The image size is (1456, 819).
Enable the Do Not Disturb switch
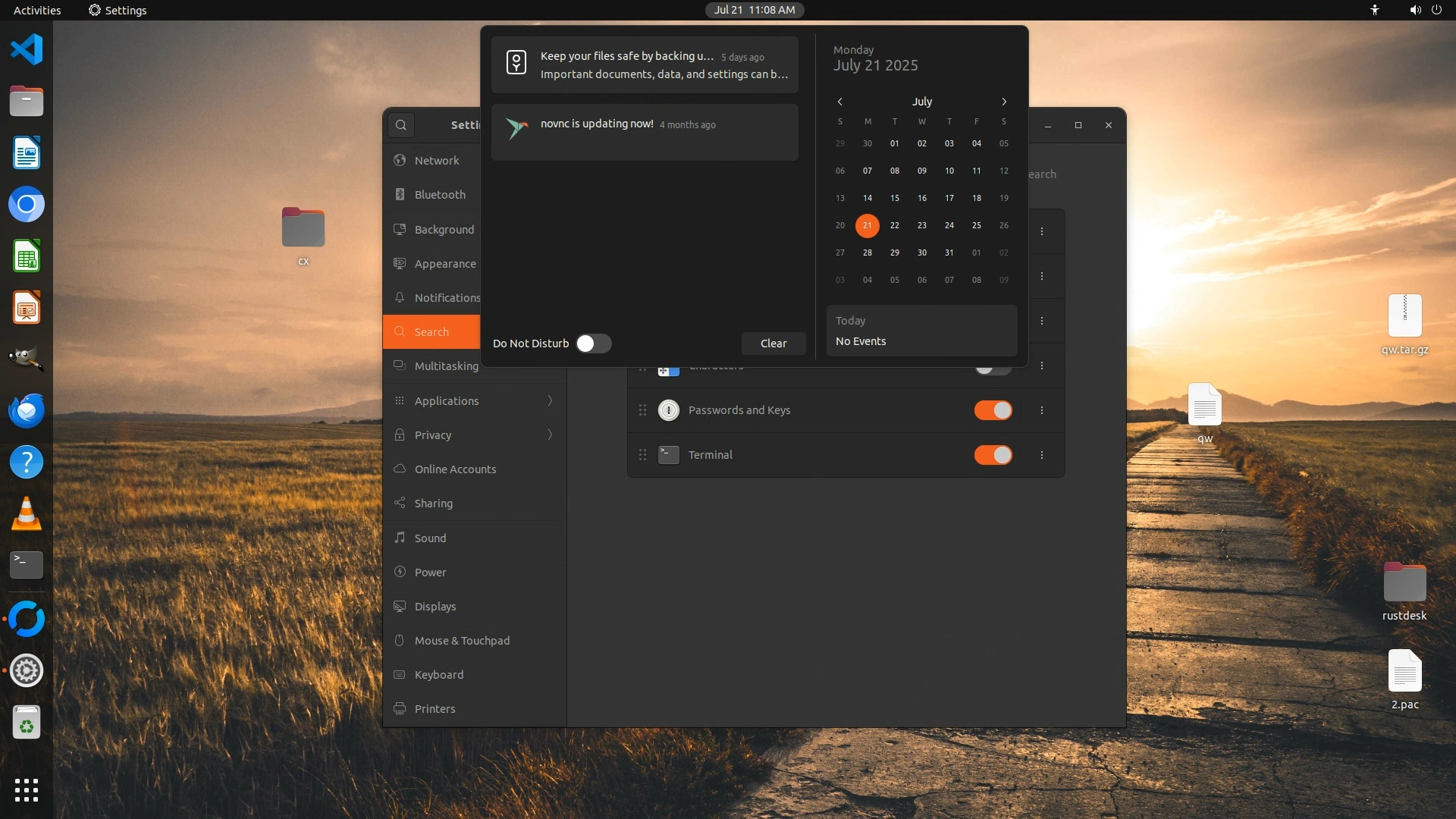click(x=593, y=344)
